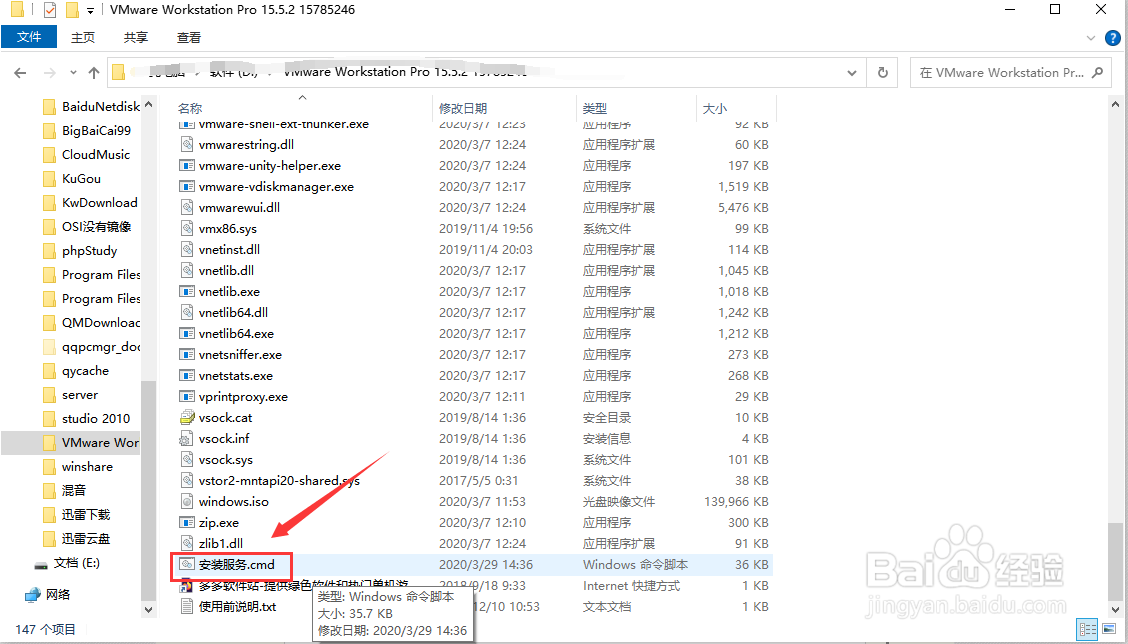Image resolution: width=1128 pixels, height=644 pixels.
Task: Open recent locations dropdown arrow
Action: point(73,73)
